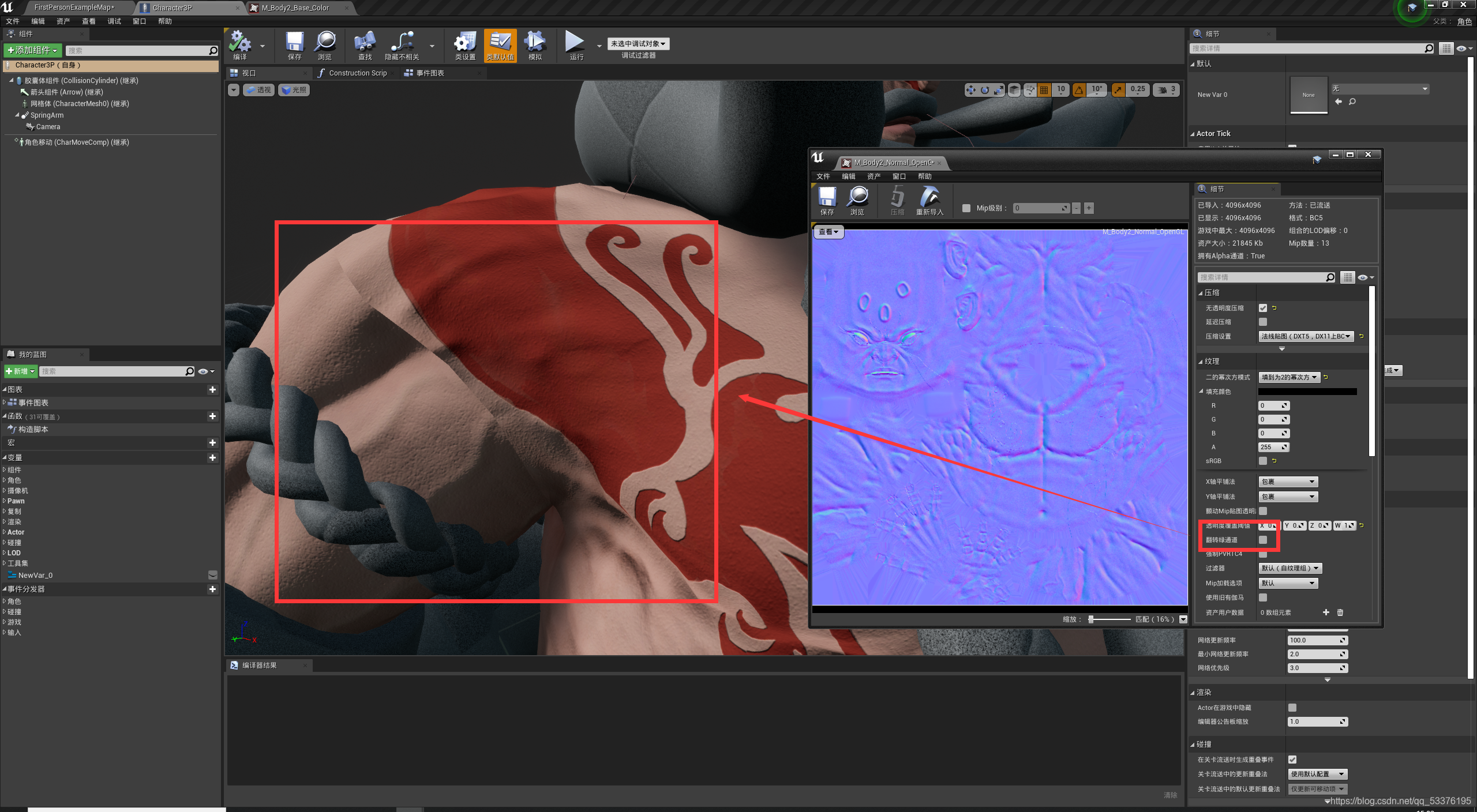The width and height of the screenshot is (1477, 812).
Task: Click the black fill color (填充颜色) swatch
Action: click(x=1307, y=392)
